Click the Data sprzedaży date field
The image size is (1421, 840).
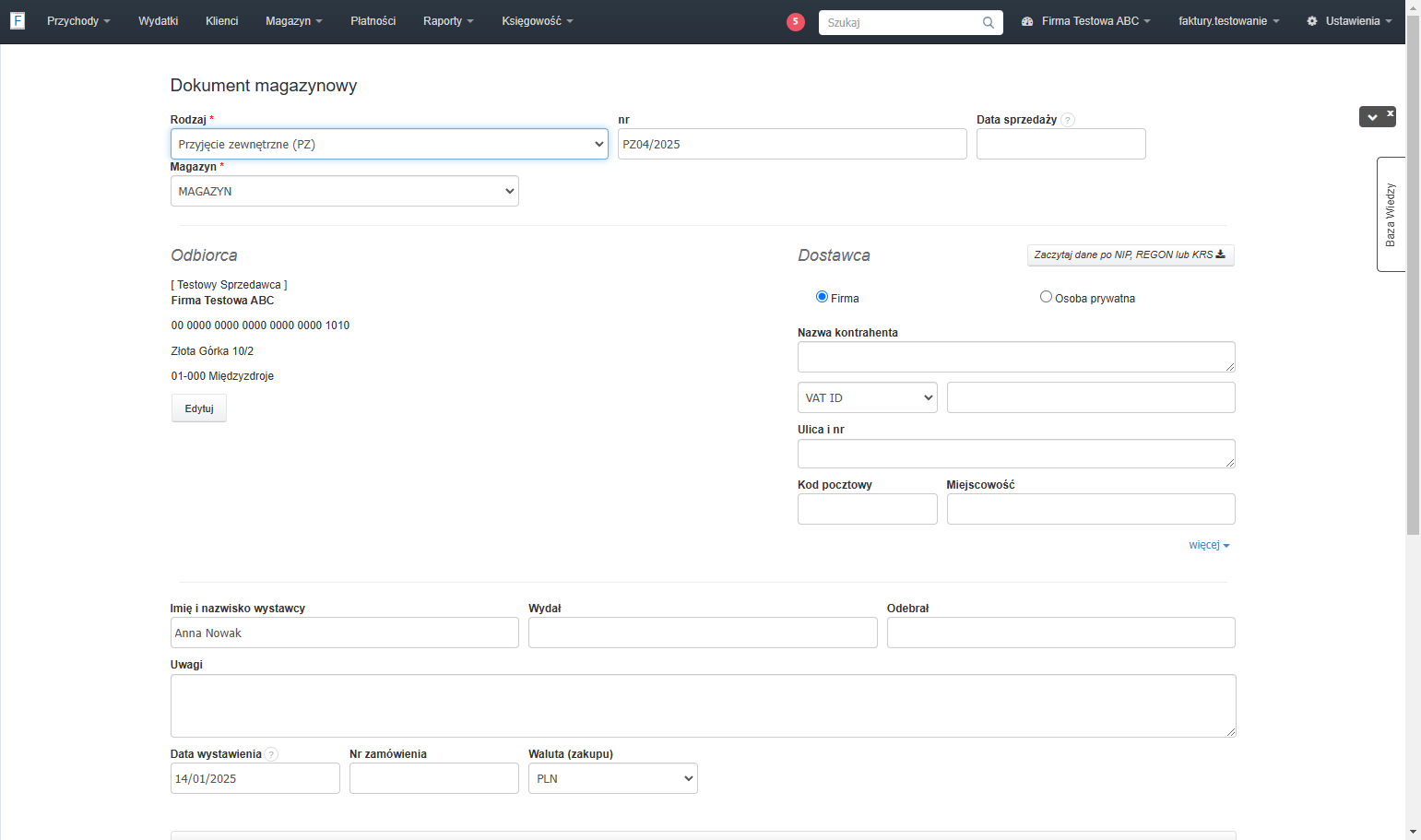pyautogui.click(x=1061, y=144)
